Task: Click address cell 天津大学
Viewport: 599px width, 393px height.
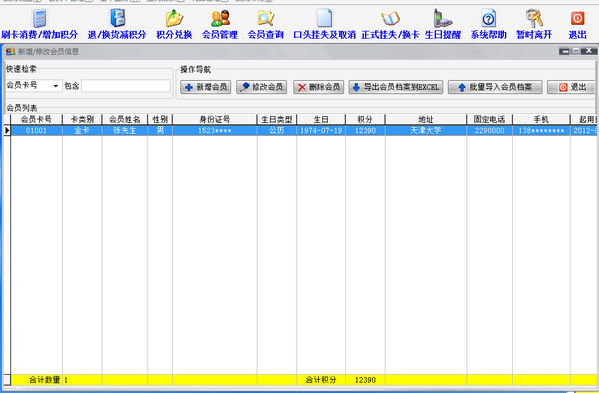Action: point(426,131)
